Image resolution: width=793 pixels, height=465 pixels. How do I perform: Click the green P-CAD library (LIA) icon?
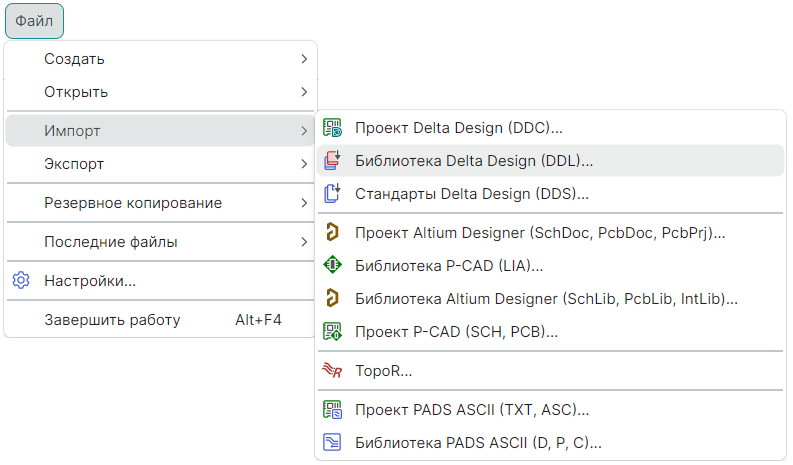pyautogui.click(x=333, y=265)
